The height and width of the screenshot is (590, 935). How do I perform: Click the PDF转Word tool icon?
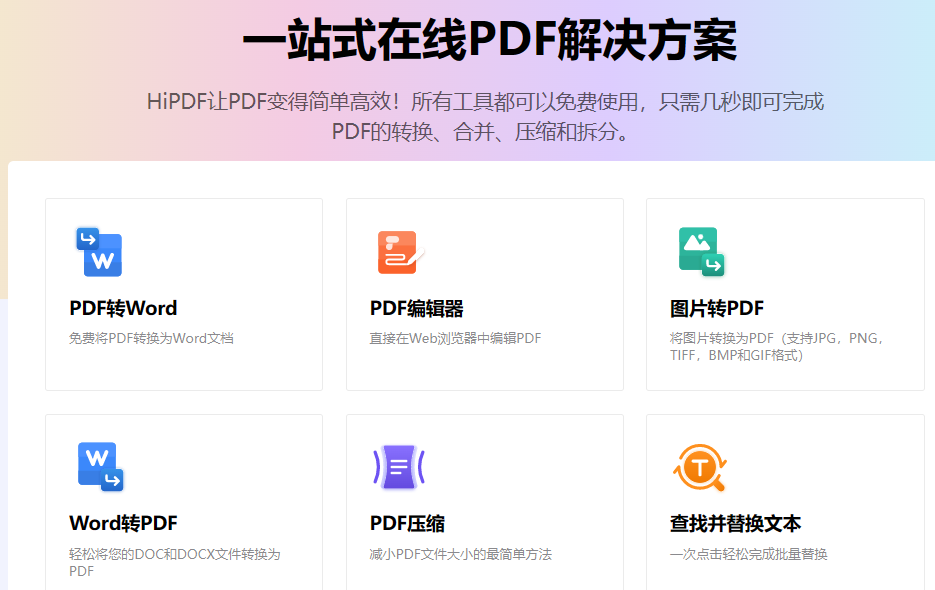pyautogui.click(x=99, y=252)
